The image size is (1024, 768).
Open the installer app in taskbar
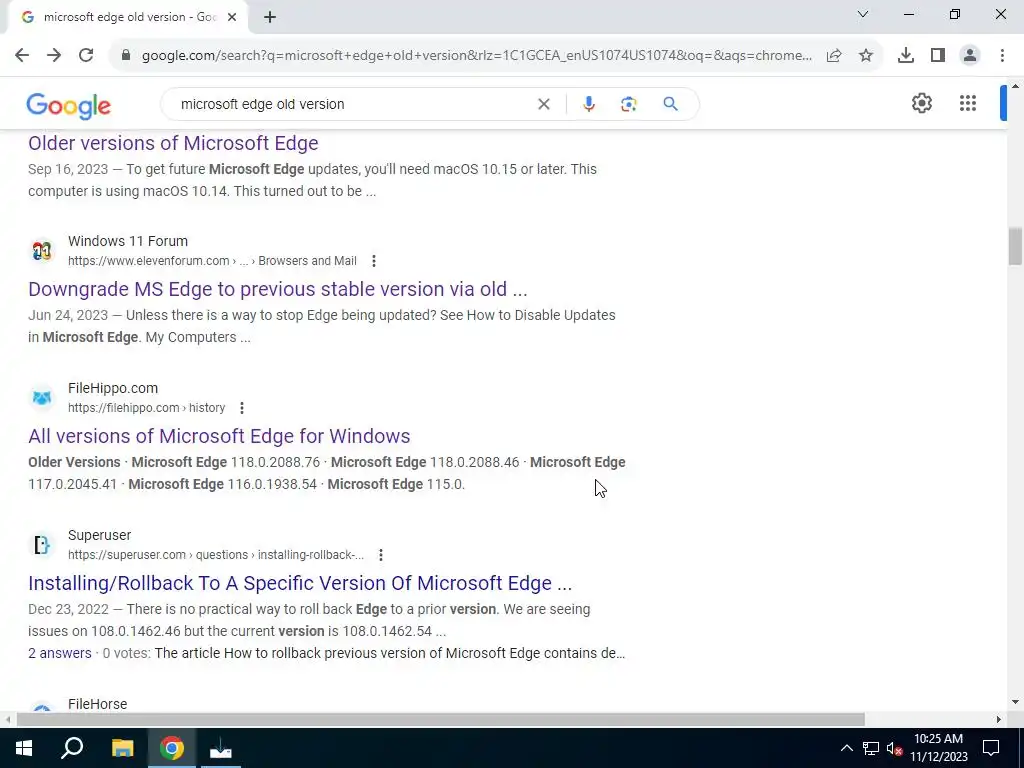coord(221,748)
